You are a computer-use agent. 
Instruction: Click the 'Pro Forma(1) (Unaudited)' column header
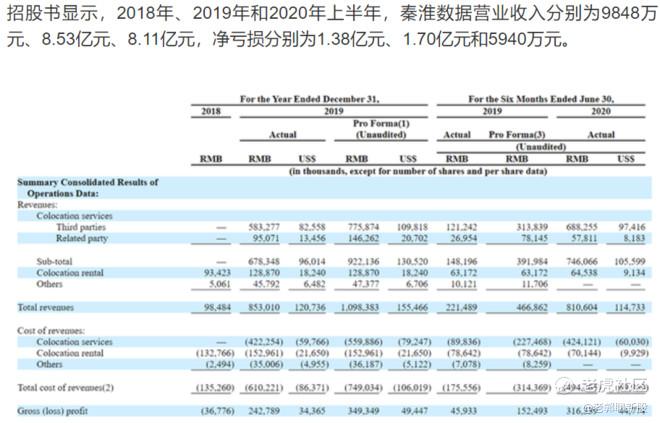[381, 129]
